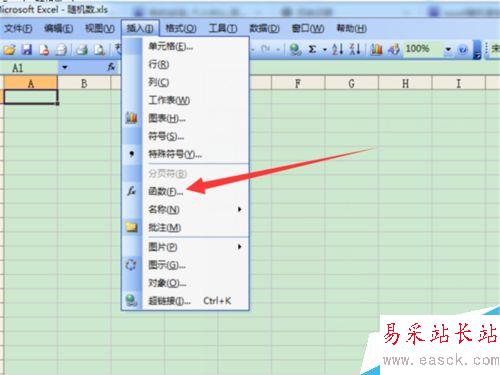Click the Sort Descending icon
The image size is (500, 375).
tap(355, 50)
